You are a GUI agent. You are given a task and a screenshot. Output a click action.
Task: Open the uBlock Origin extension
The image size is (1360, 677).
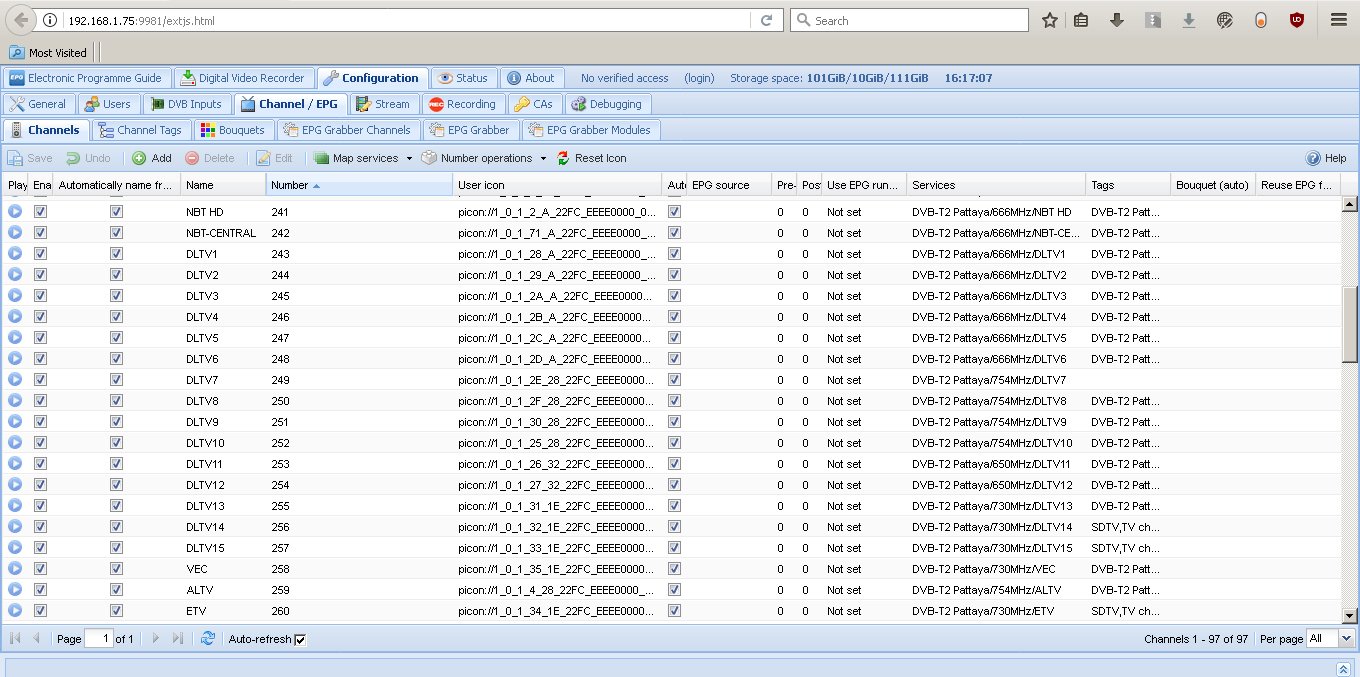click(1297, 20)
